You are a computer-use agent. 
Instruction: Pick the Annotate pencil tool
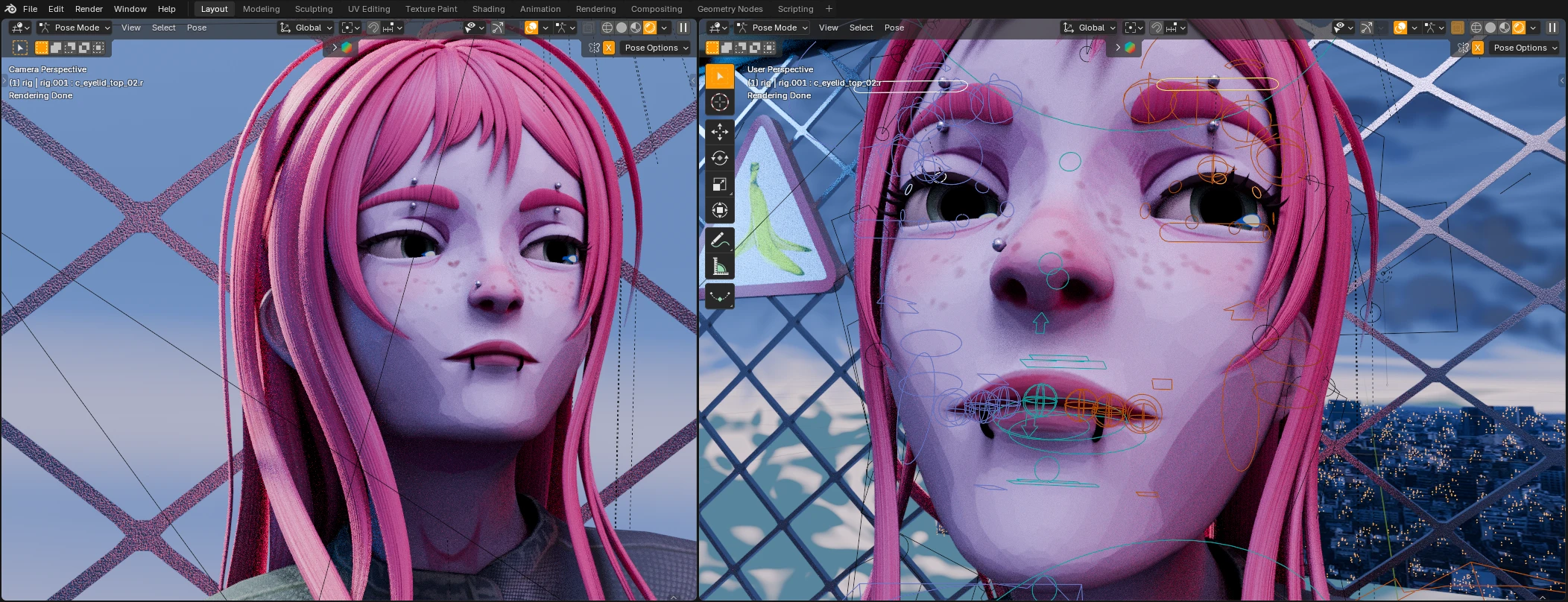click(x=719, y=240)
